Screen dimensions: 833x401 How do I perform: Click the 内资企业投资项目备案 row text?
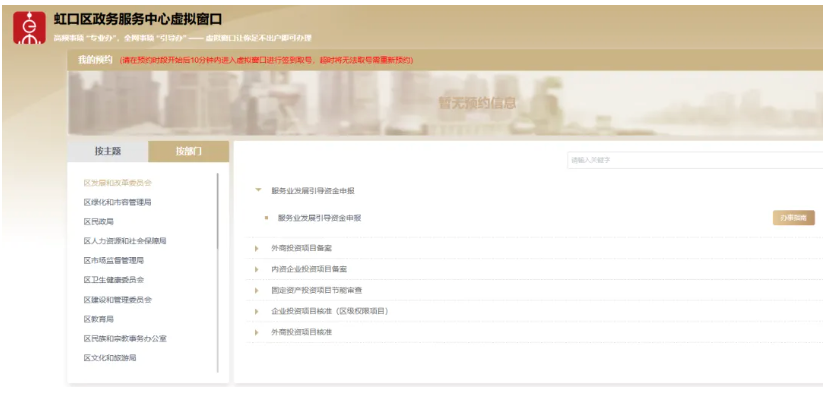click(x=309, y=269)
